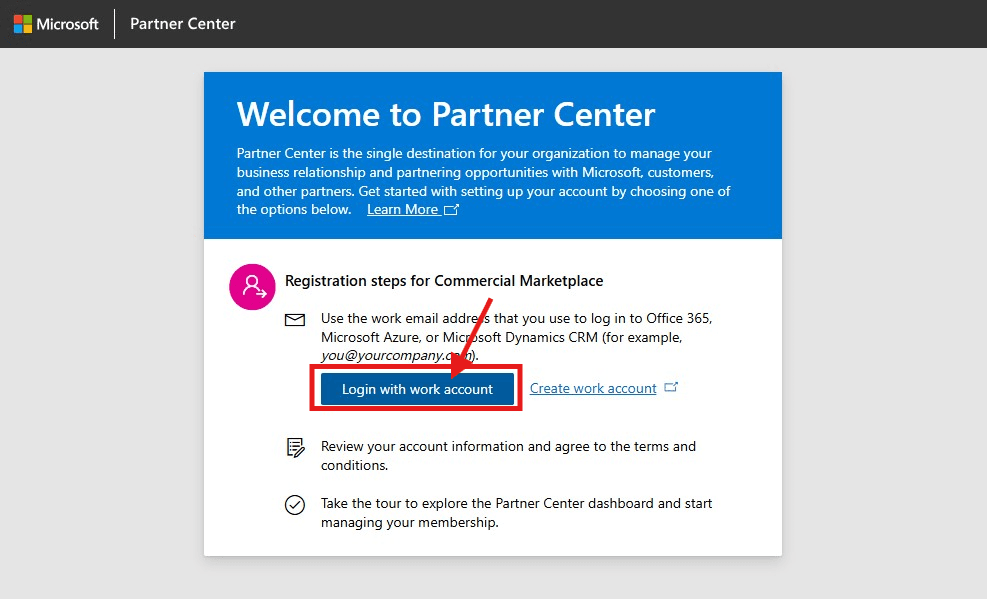The width and height of the screenshot is (987, 599).
Task: Click the Microsoft wordmark in the header
Action: [x=68, y=23]
